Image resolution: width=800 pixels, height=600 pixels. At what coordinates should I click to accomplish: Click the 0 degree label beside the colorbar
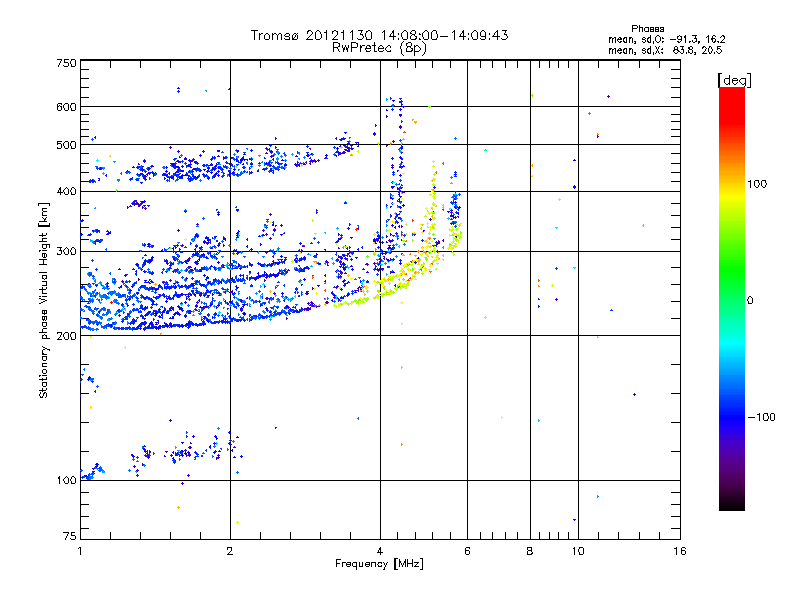tap(750, 300)
